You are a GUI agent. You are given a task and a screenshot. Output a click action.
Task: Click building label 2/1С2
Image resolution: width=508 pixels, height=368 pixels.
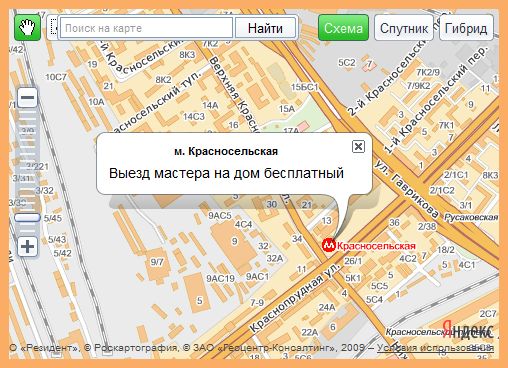[442, 190]
